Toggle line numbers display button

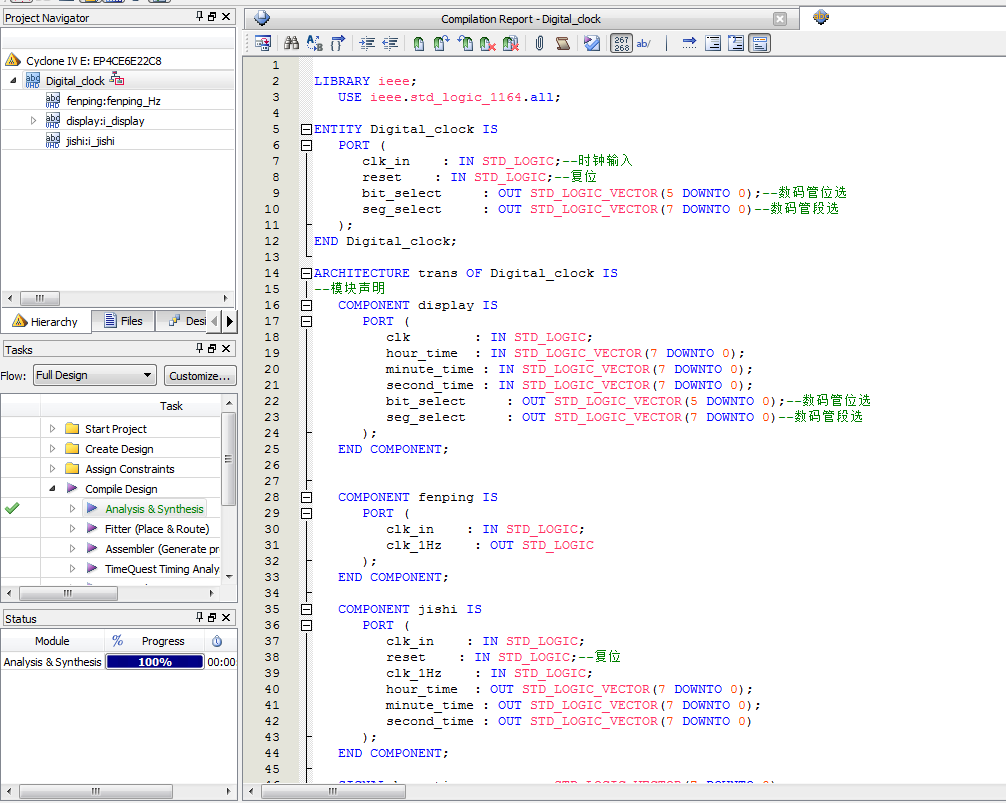(x=621, y=43)
